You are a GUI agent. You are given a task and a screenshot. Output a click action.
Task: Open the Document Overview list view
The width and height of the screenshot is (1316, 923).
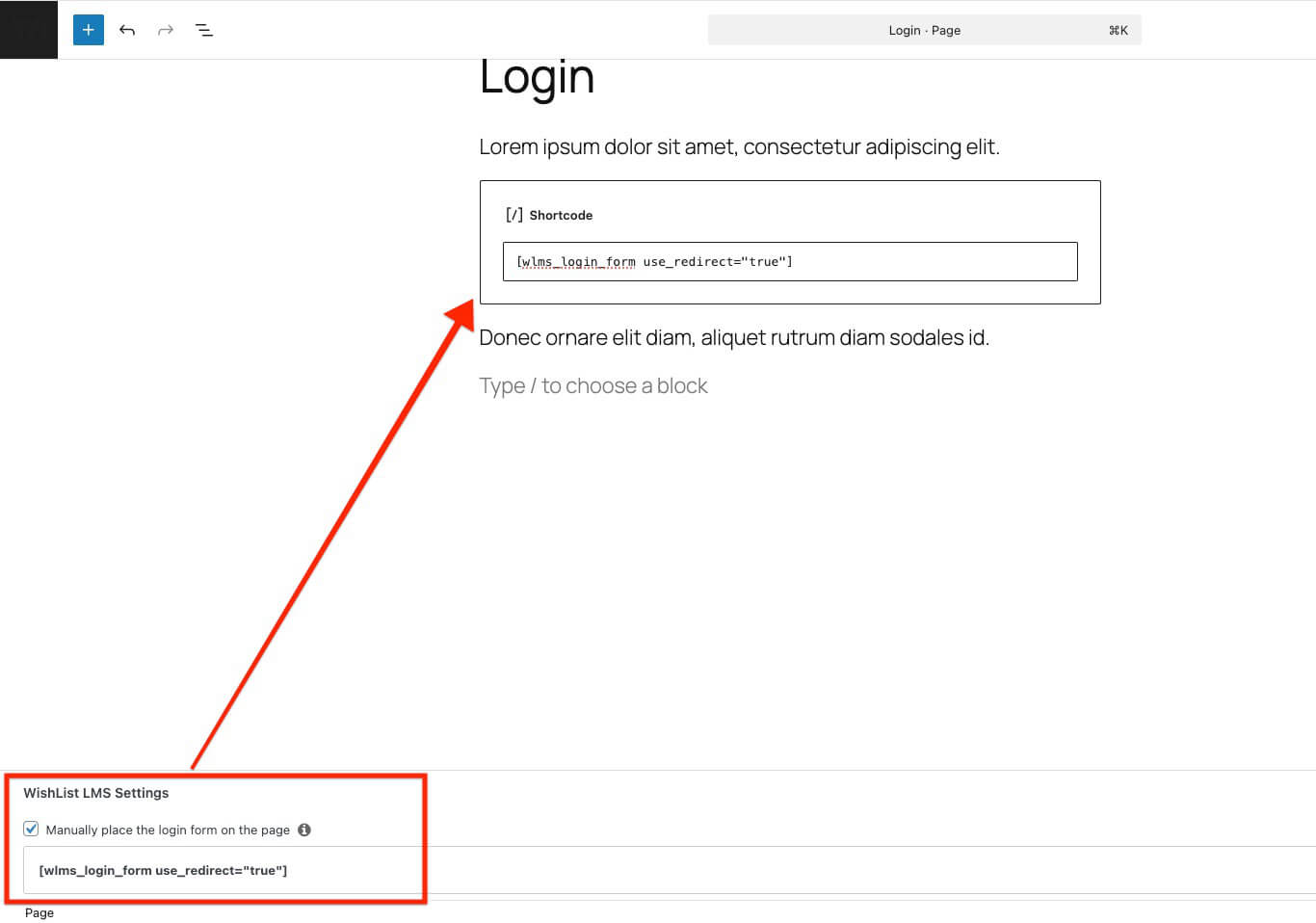203,30
